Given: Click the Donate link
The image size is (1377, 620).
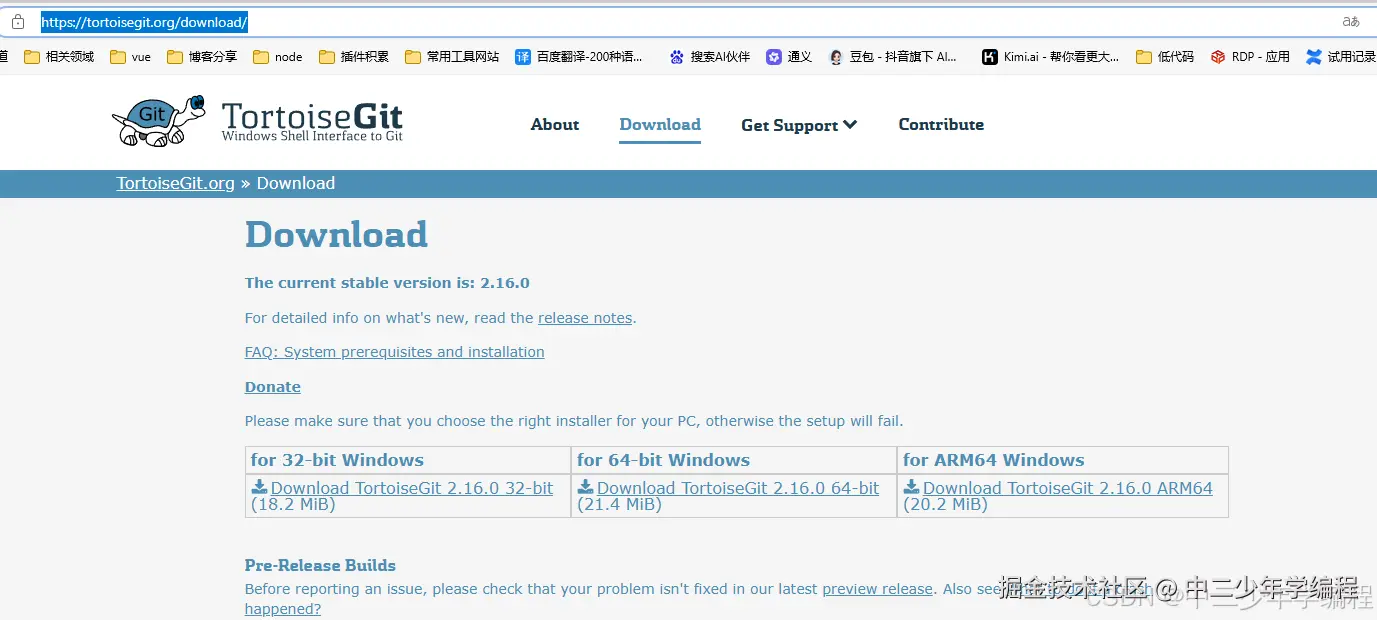Looking at the screenshot, I should coord(273,387).
